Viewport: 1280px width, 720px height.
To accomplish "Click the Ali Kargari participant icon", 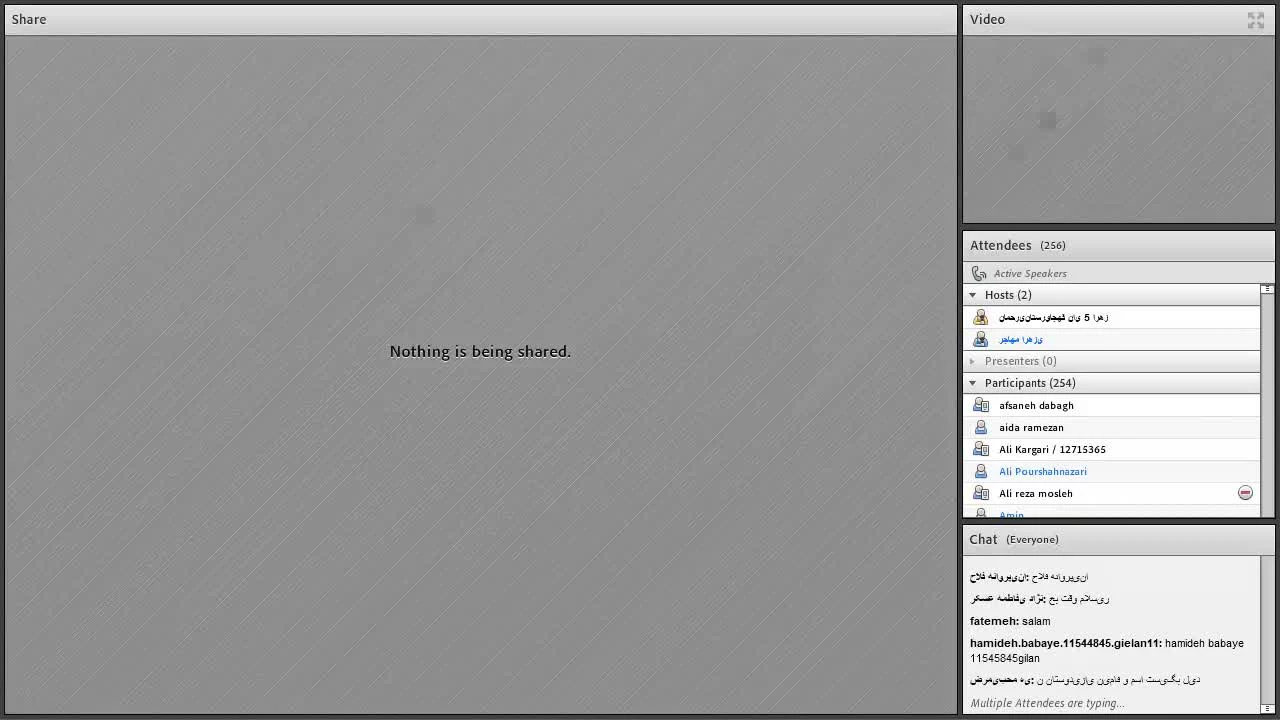I will click(980, 449).
